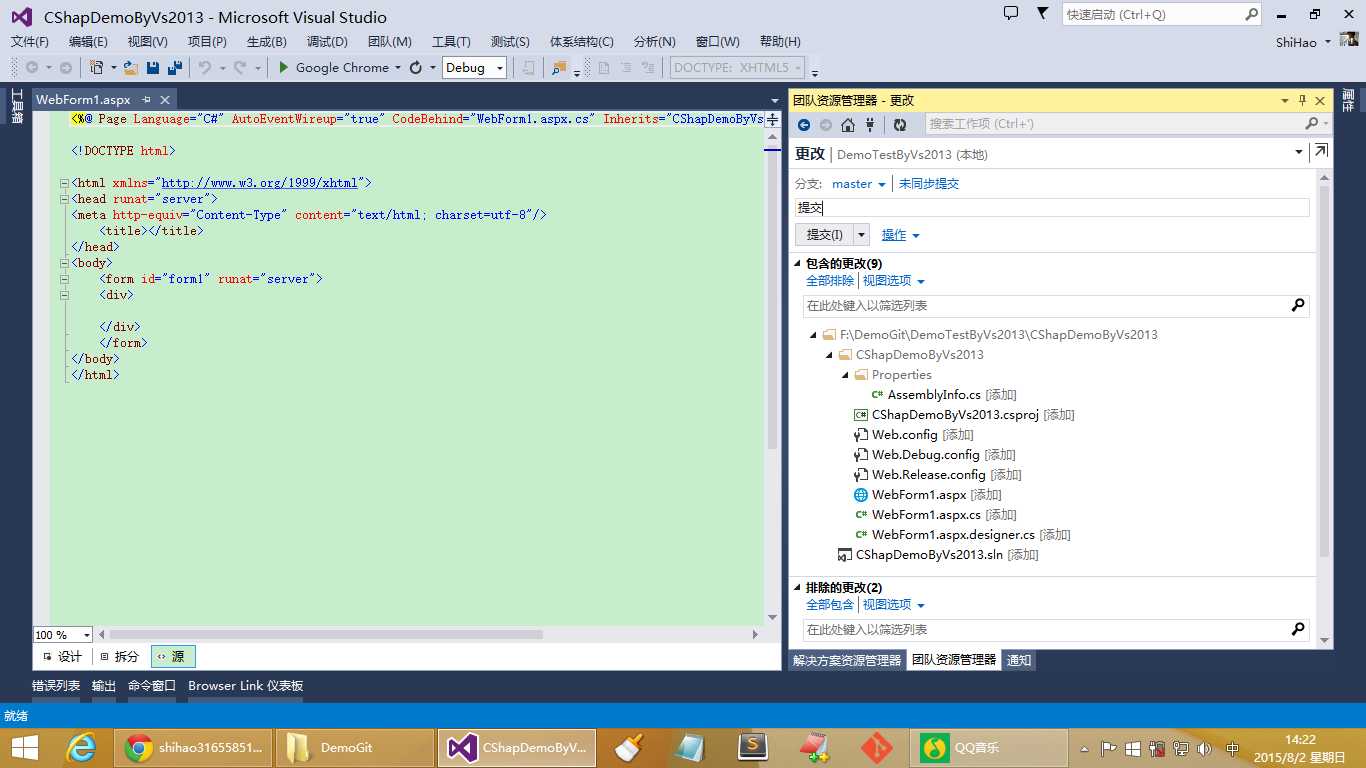Click the Home icon in Team Explorer
Image resolution: width=1366 pixels, height=768 pixels.
click(848, 125)
